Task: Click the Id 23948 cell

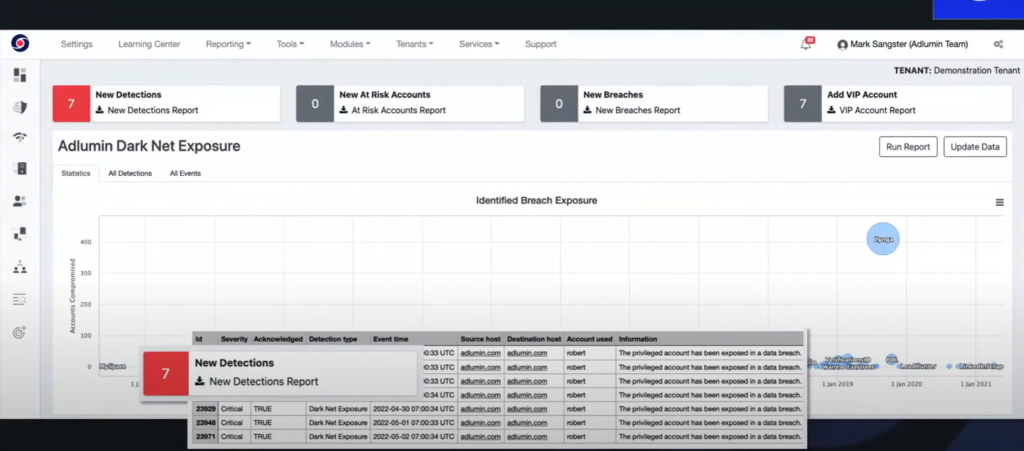Action: pyautogui.click(x=206, y=422)
